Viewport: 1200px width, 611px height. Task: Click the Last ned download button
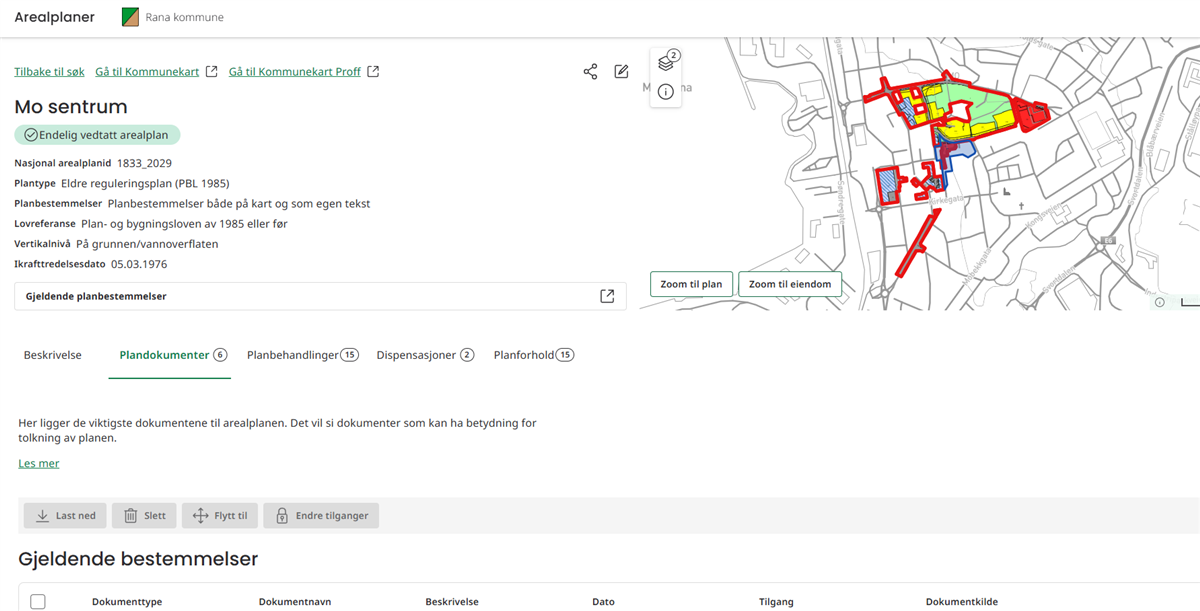(x=65, y=516)
